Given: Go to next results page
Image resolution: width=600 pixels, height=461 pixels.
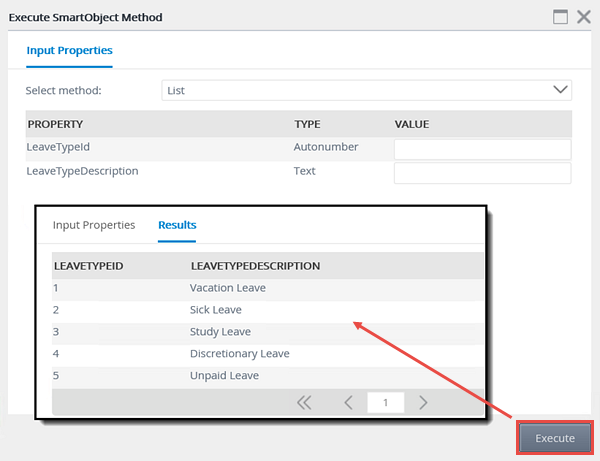Looking at the screenshot, I should (423, 402).
